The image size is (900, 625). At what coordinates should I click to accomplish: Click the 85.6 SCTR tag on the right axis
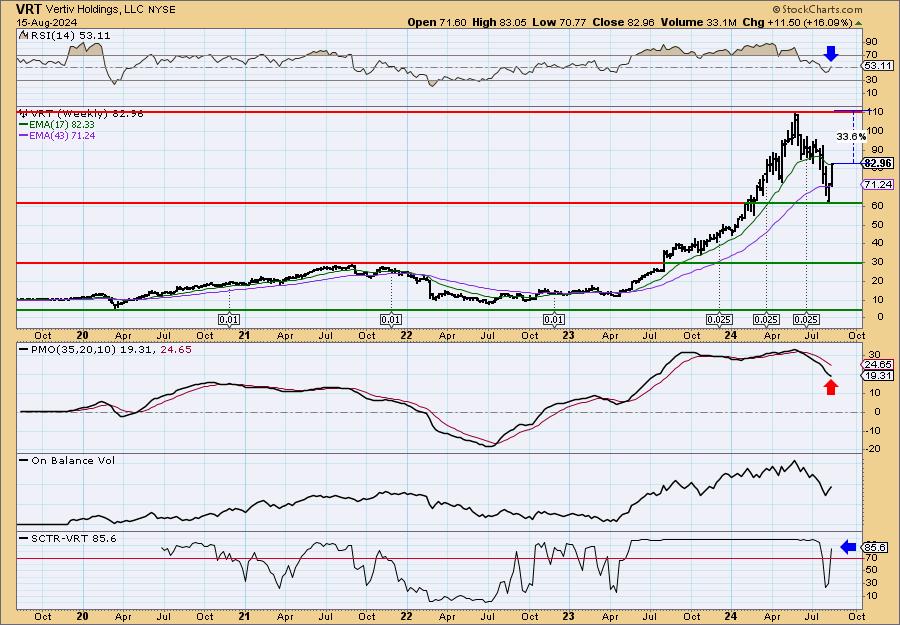(875, 548)
